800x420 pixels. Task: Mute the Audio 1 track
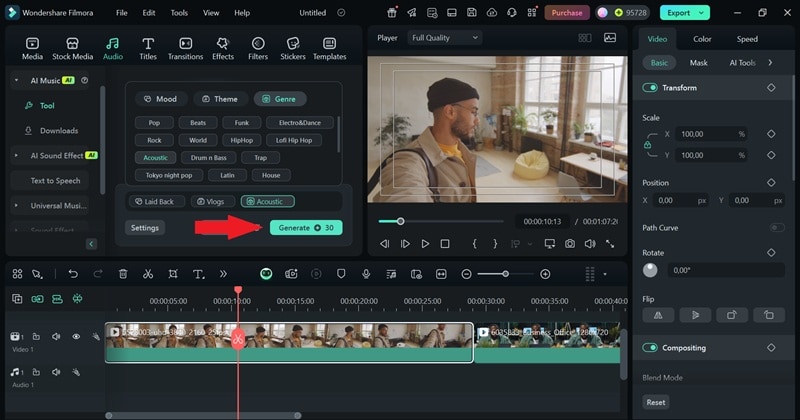pyautogui.click(x=56, y=372)
